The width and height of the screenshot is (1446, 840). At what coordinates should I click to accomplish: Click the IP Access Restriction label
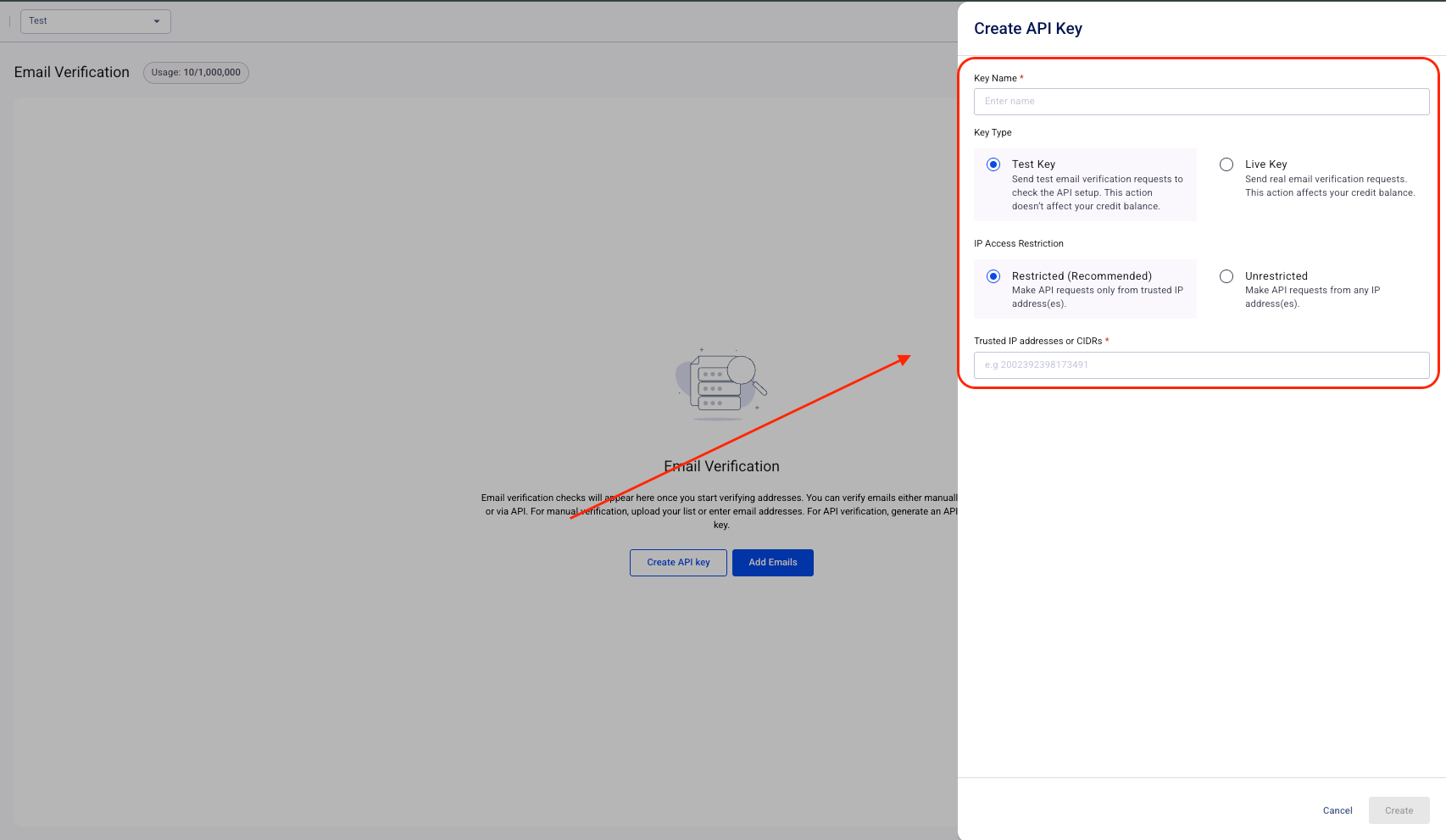pyautogui.click(x=1018, y=244)
